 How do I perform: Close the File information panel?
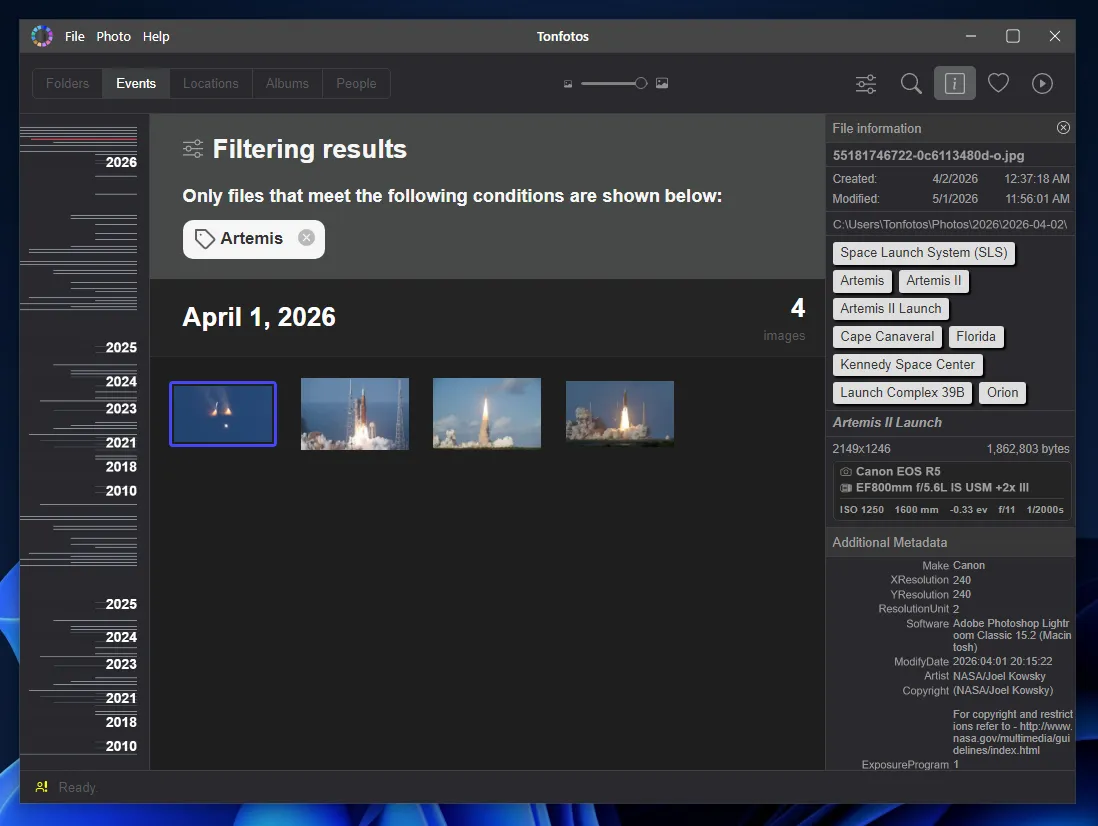1063,127
